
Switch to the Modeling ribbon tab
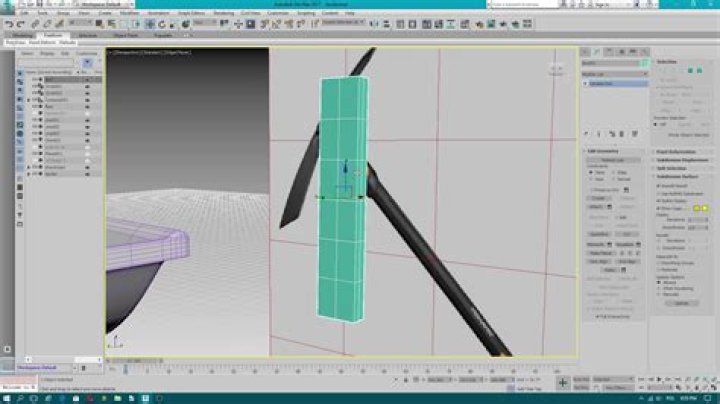pos(22,35)
